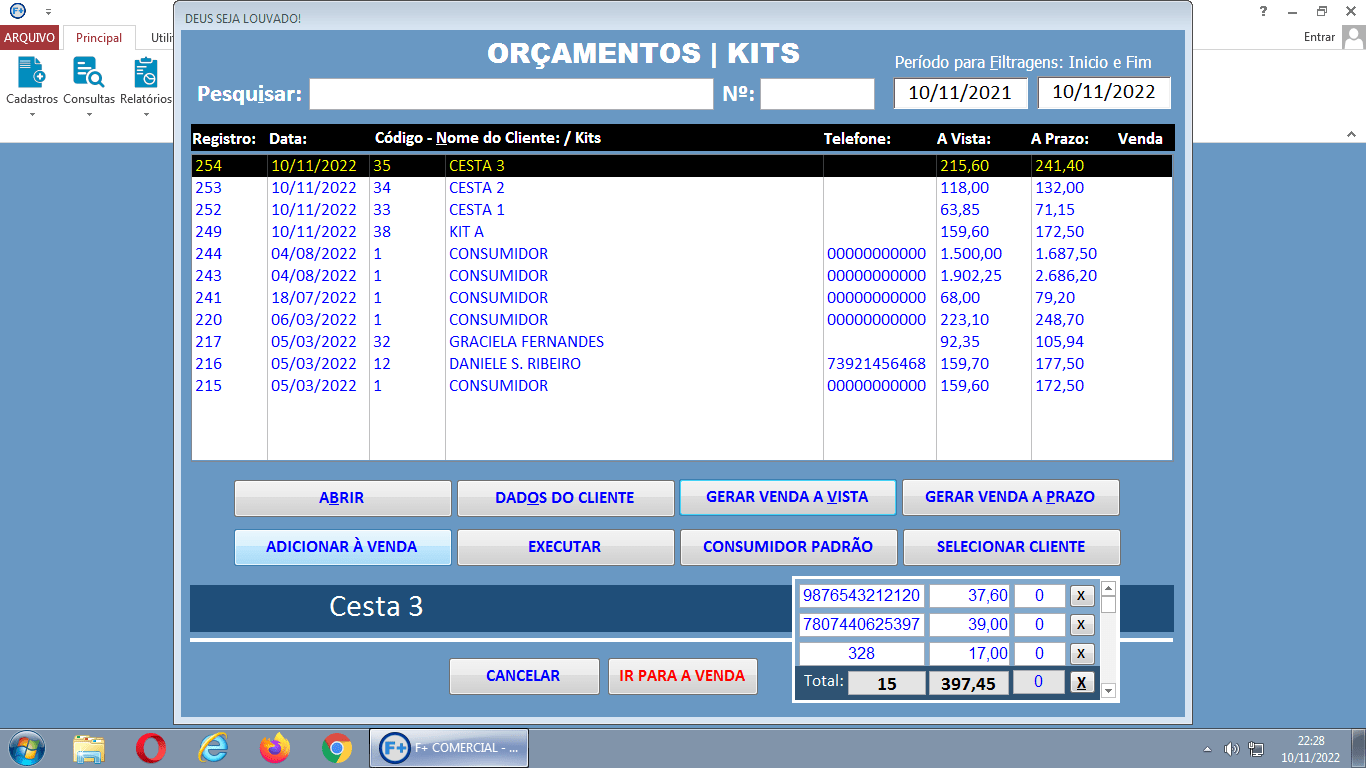
Task: Launch File Explorer from the taskbar
Action: (89, 748)
